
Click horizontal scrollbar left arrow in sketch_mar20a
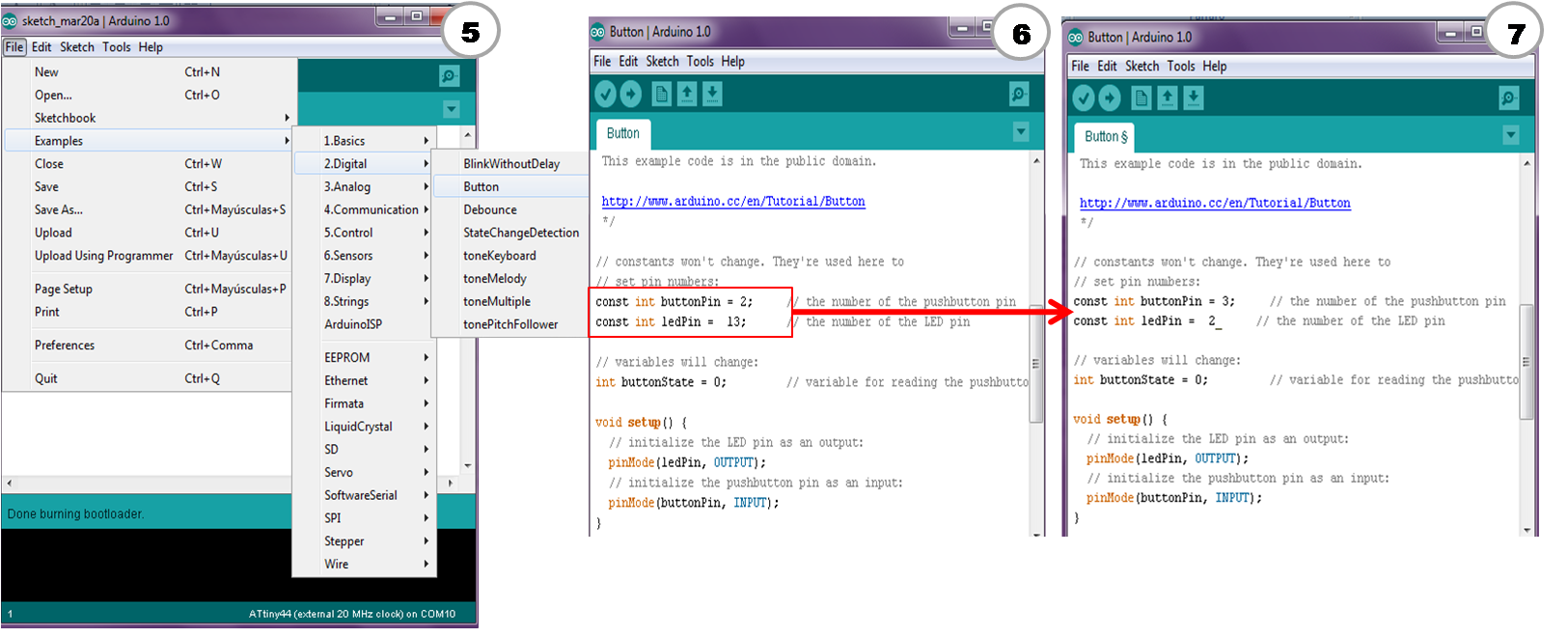pyautogui.click(x=10, y=483)
